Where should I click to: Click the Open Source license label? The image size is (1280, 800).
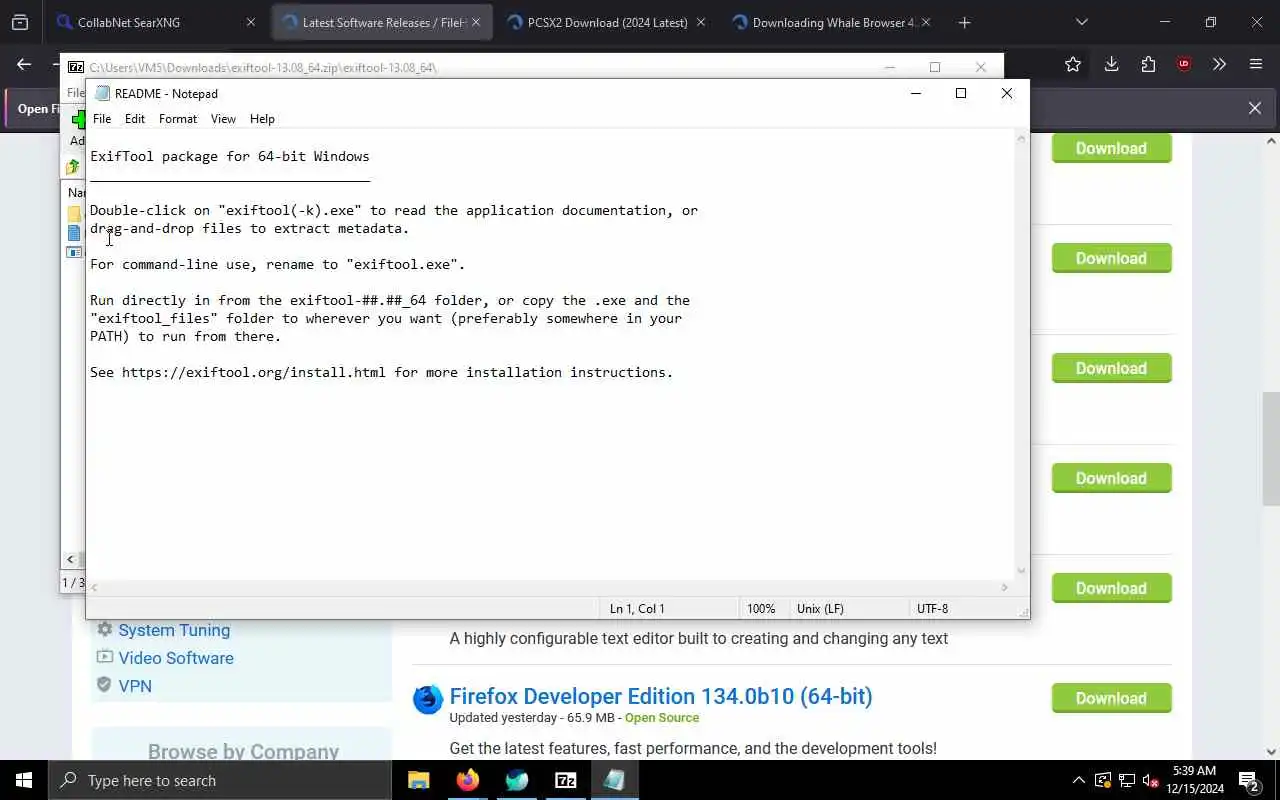pyautogui.click(x=662, y=718)
